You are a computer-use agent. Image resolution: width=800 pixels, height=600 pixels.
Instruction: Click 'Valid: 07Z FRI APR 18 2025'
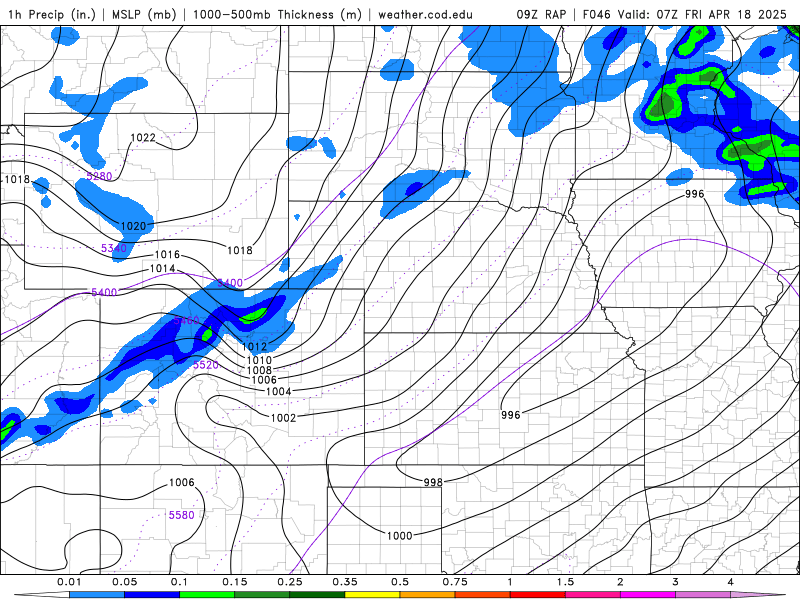[702, 14]
